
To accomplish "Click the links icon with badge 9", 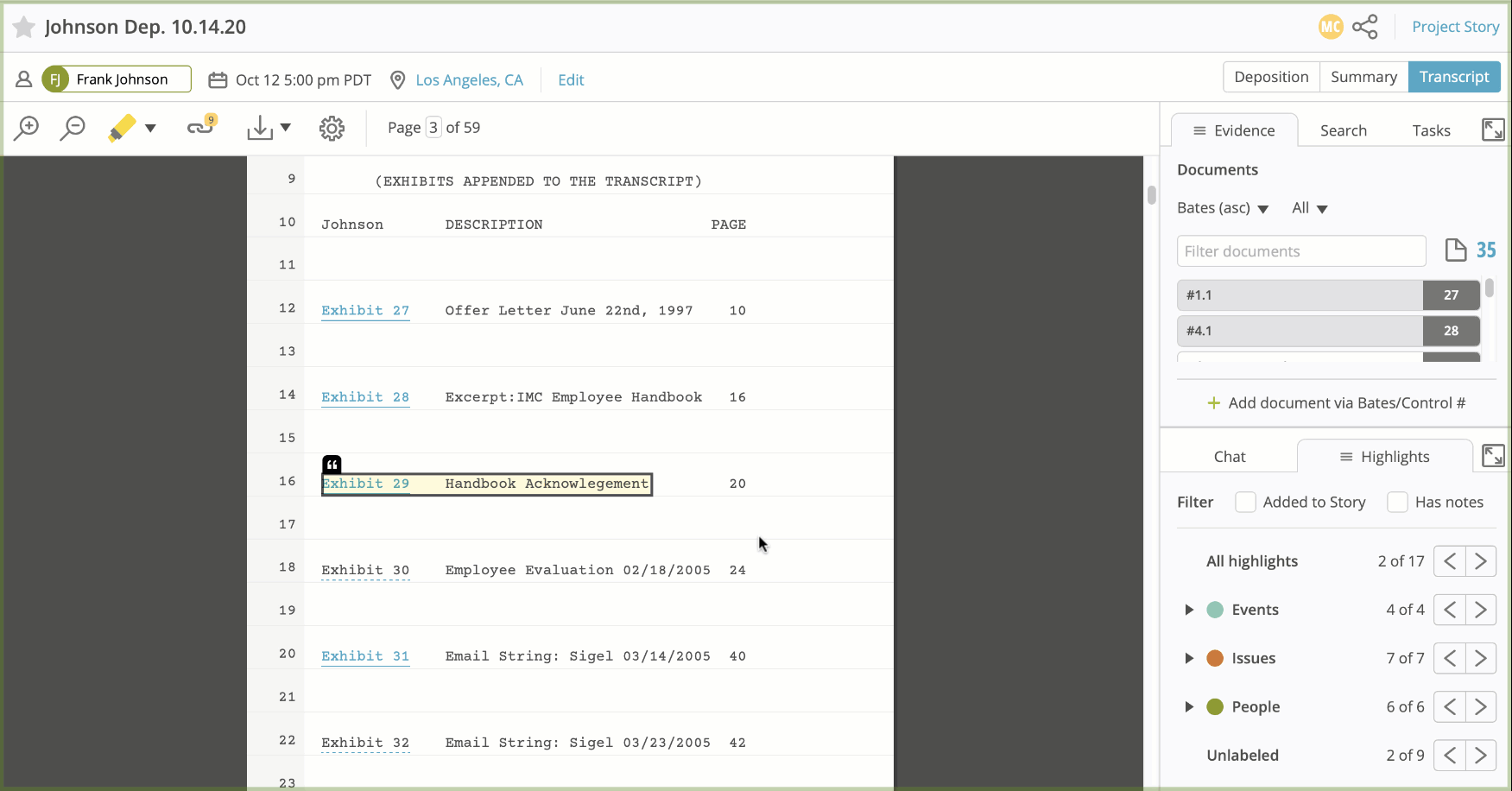I will [x=201, y=126].
